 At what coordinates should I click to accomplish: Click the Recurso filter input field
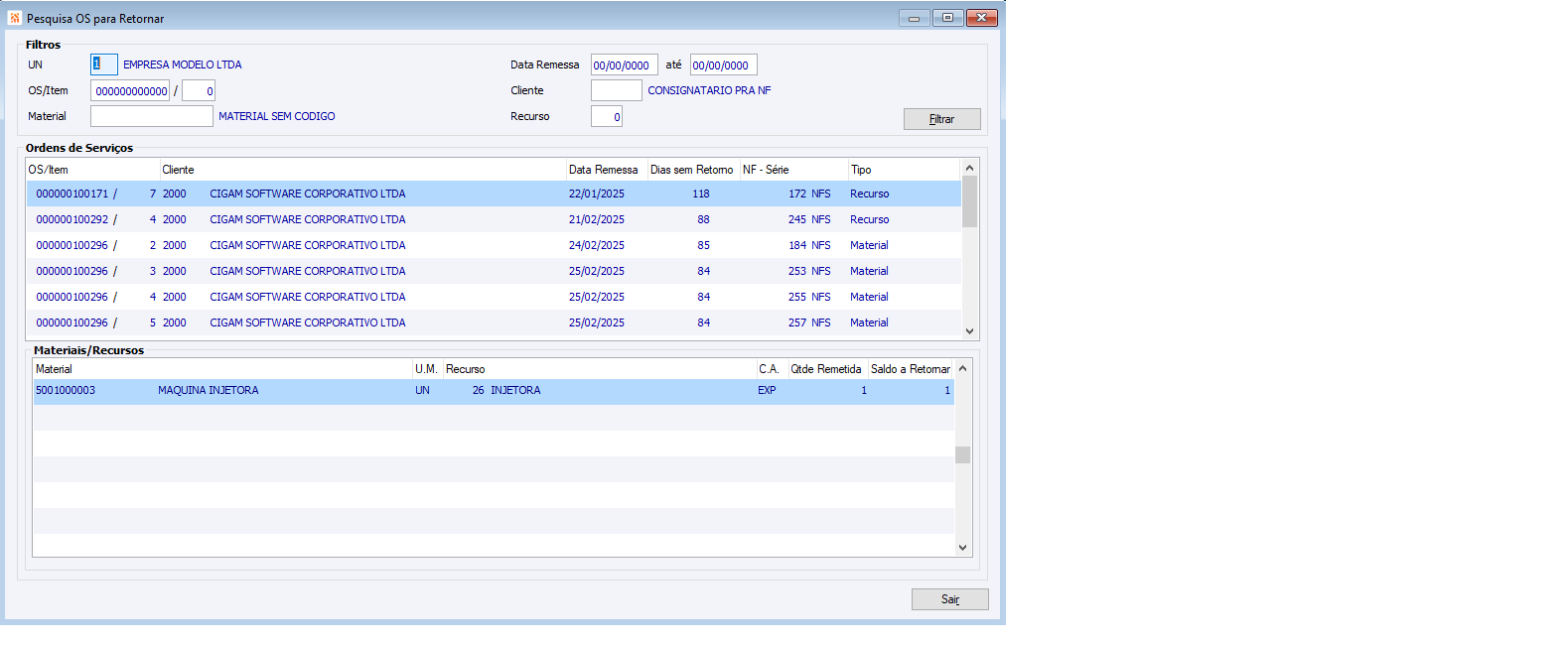(x=607, y=116)
